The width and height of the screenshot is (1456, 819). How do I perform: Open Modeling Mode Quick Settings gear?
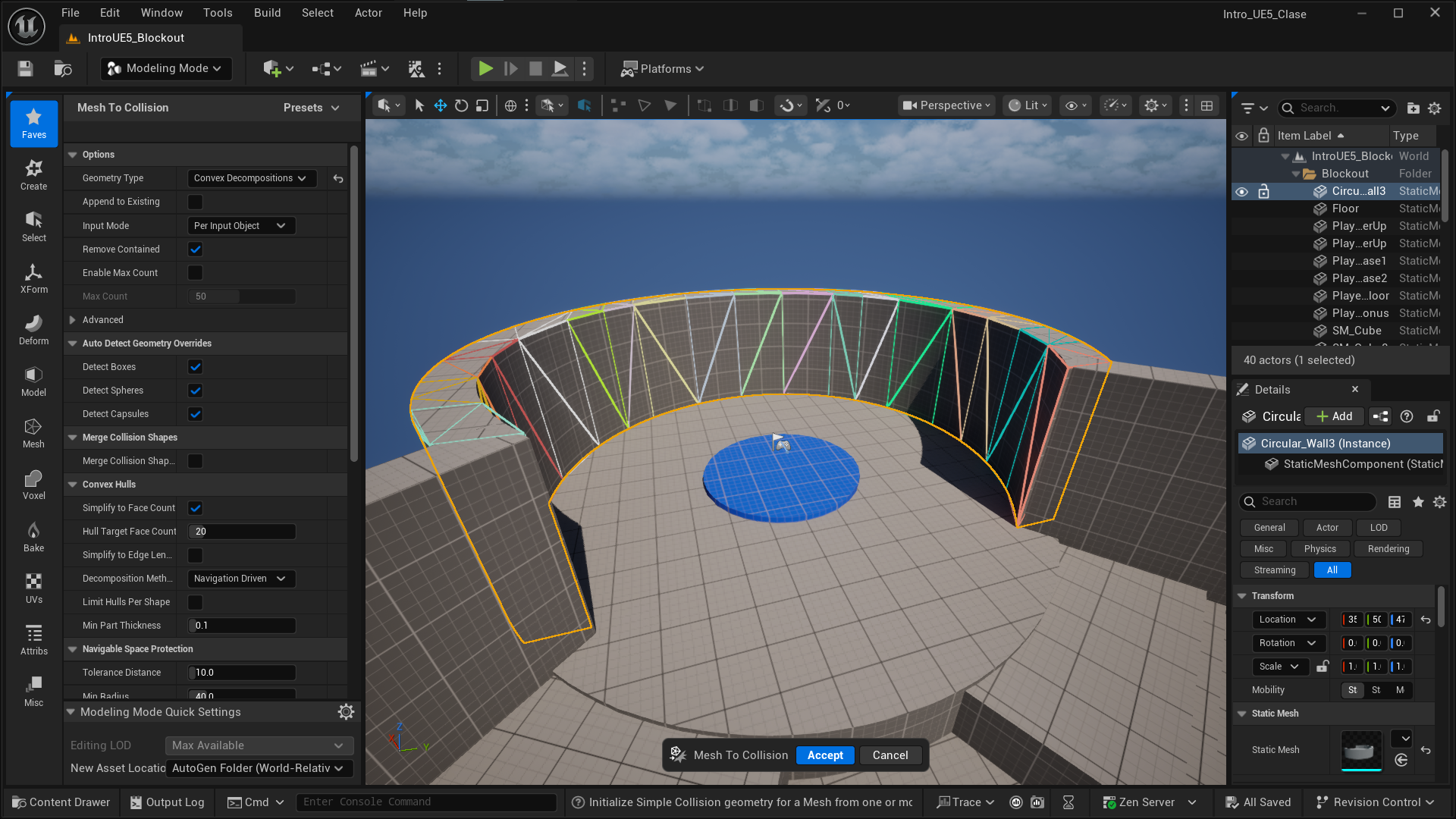[x=346, y=712]
